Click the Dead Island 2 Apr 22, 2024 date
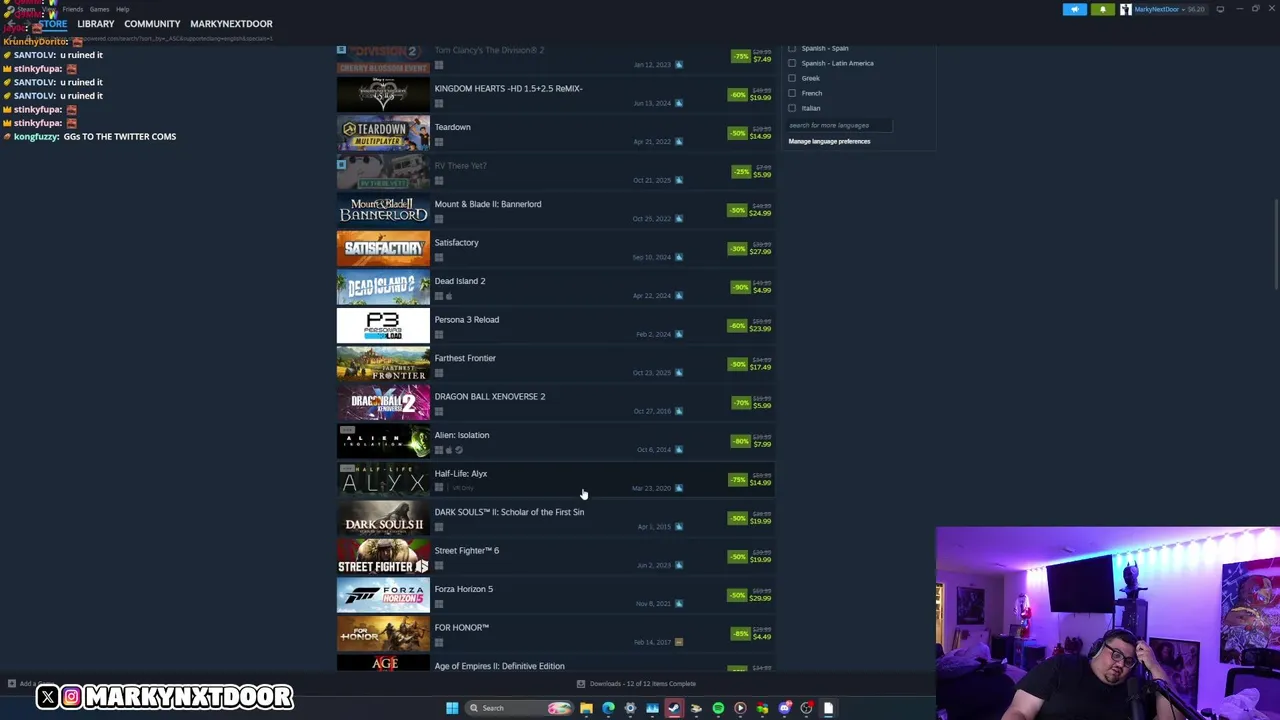 click(x=652, y=296)
